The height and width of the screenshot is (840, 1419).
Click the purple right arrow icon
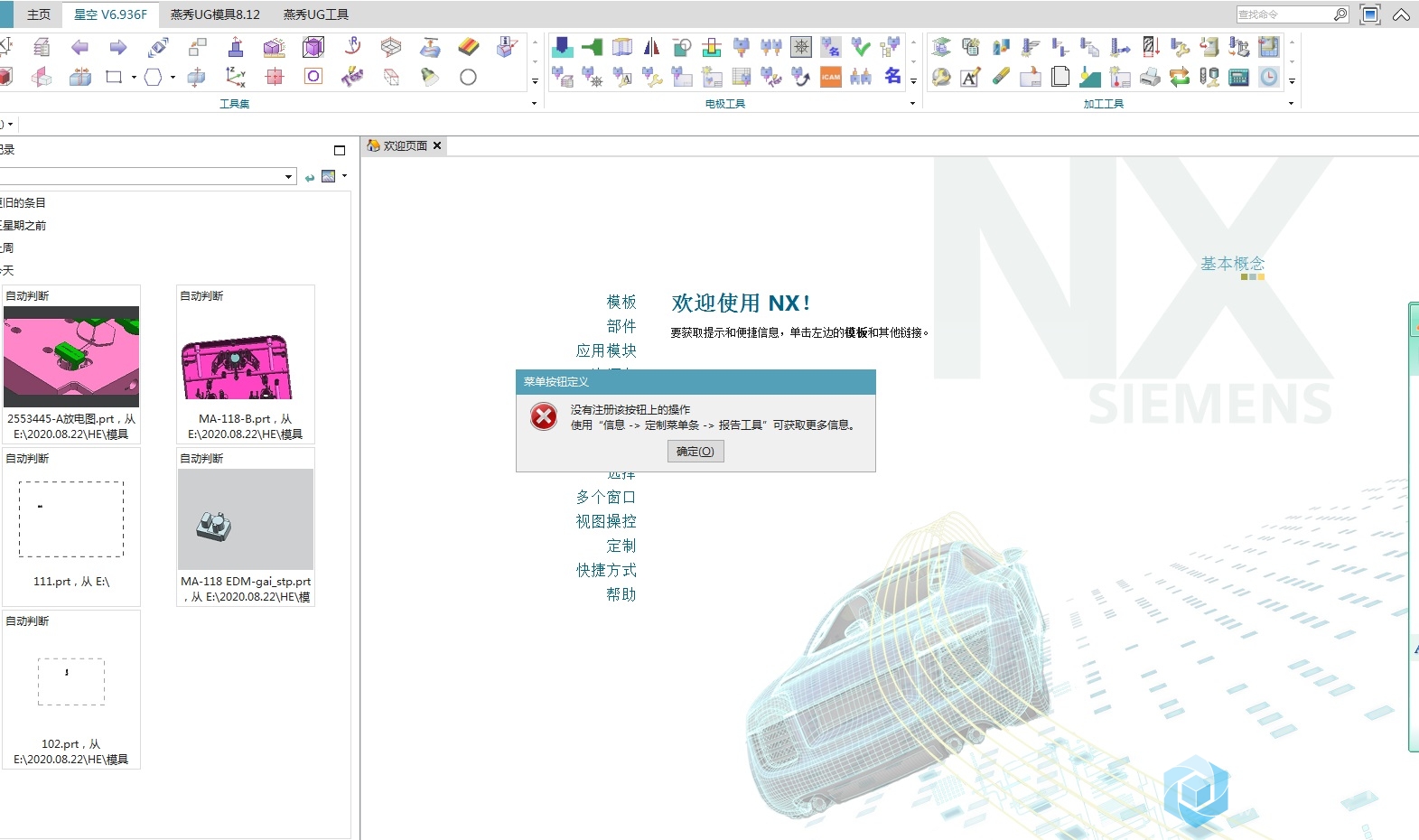click(x=118, y=47)
